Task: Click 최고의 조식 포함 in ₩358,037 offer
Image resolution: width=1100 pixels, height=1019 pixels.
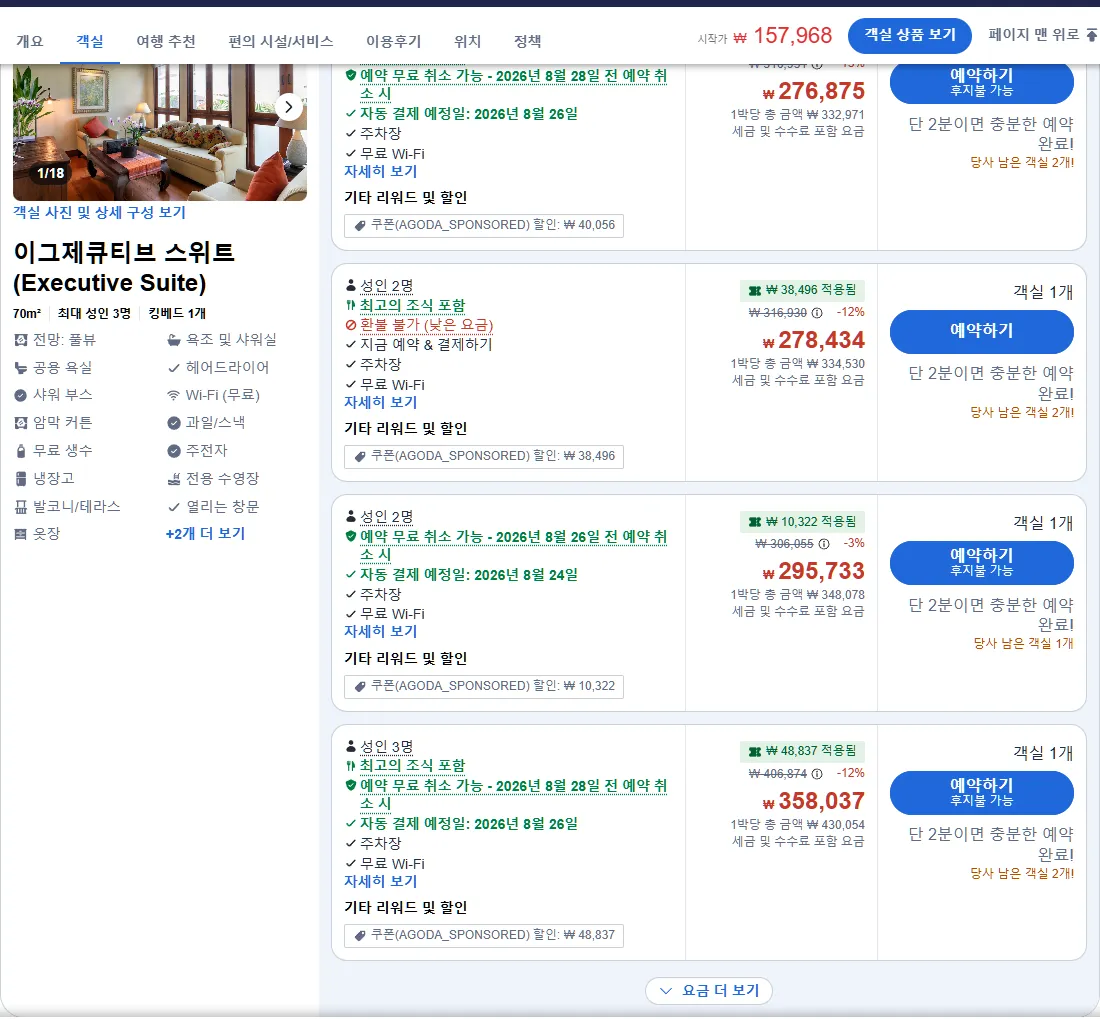Action: 412,766
